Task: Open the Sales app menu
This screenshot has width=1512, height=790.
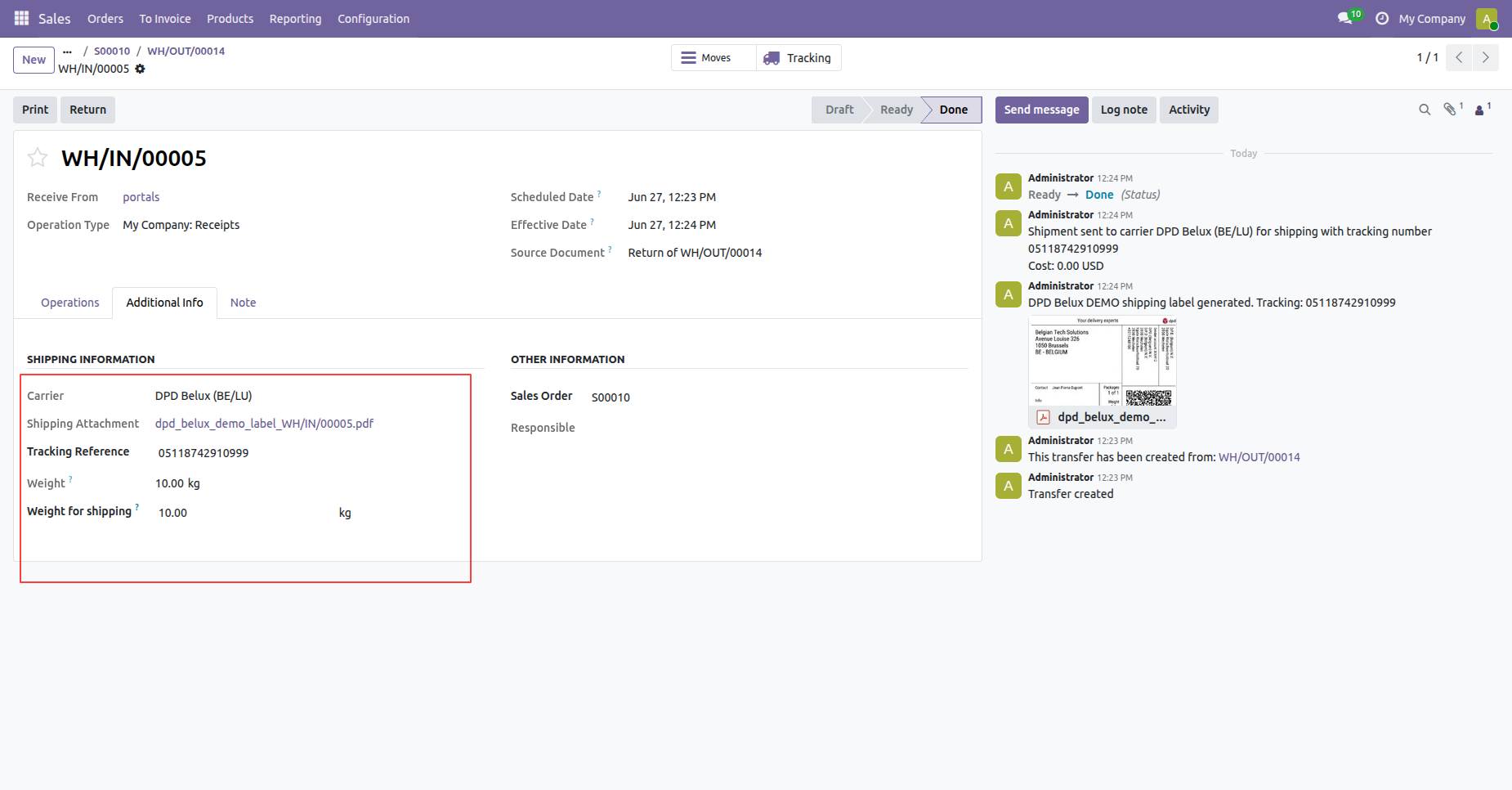Action: 55,18
